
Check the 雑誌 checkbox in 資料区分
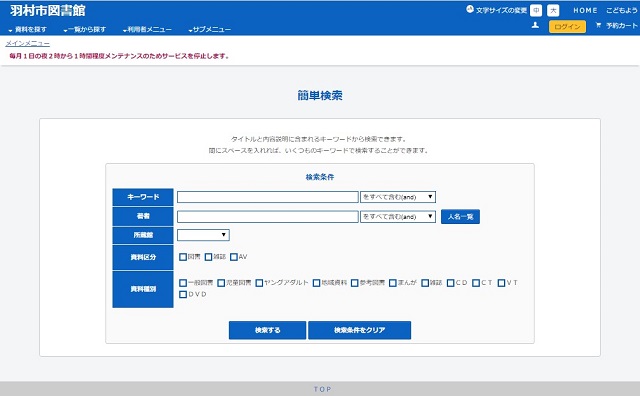coord(208,257)
